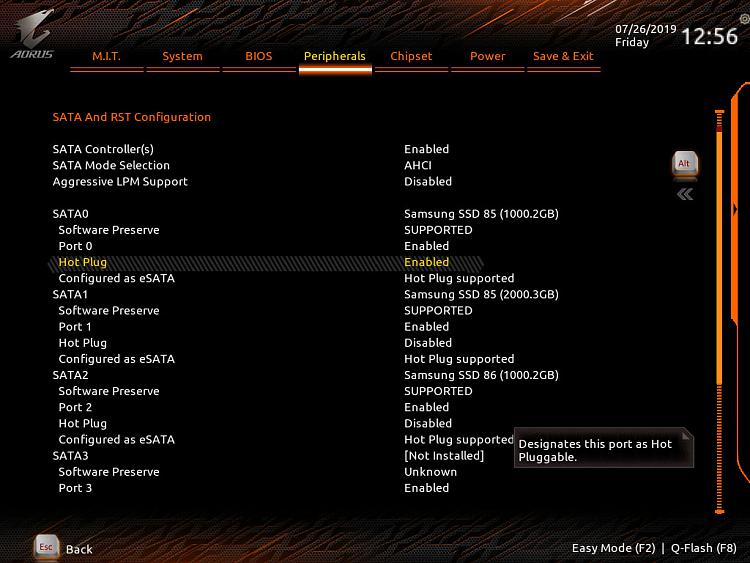Click the AORUS logo icon
The image size is (750, 563).
(31, 37)
